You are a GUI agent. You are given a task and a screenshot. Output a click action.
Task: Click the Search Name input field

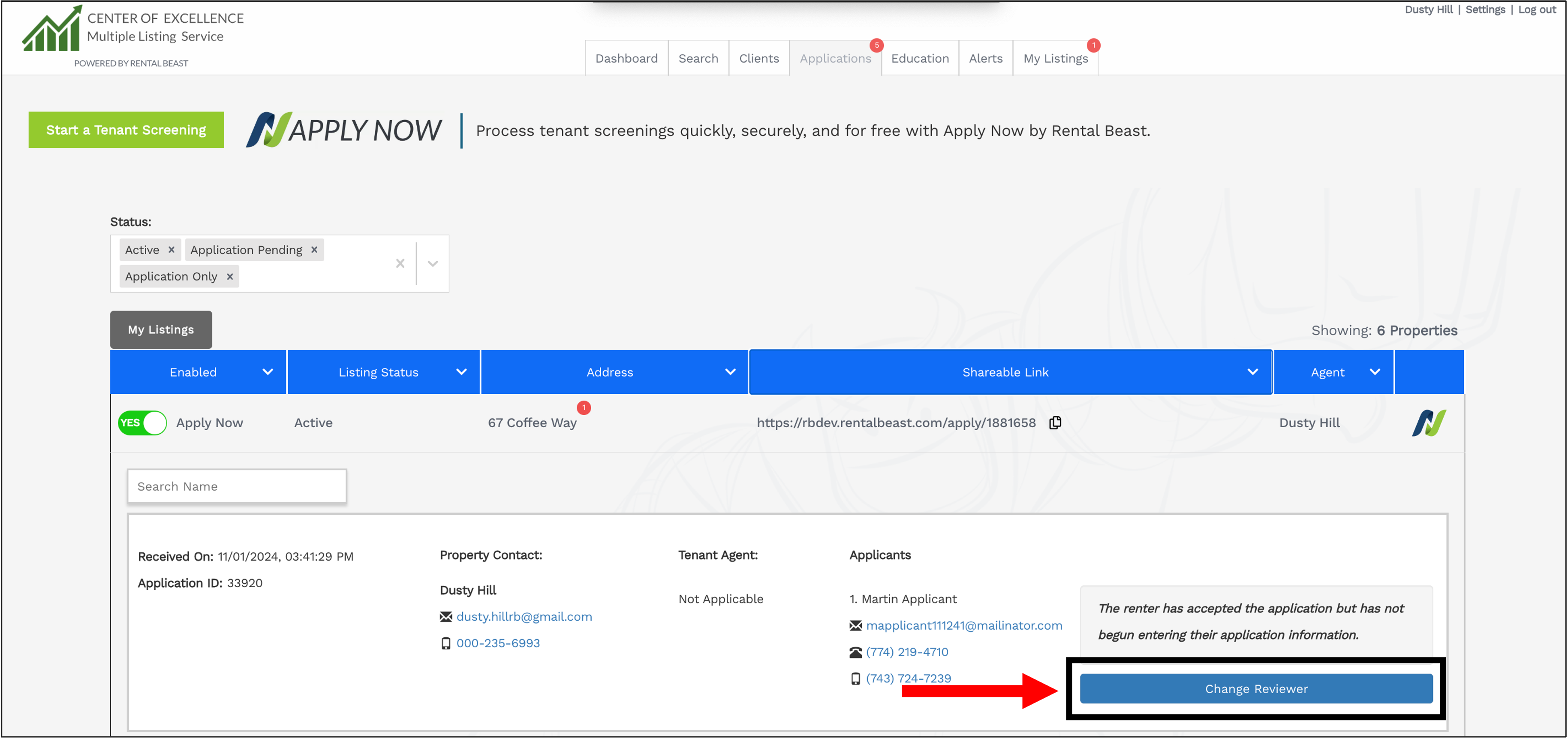[x=236, y=486]
